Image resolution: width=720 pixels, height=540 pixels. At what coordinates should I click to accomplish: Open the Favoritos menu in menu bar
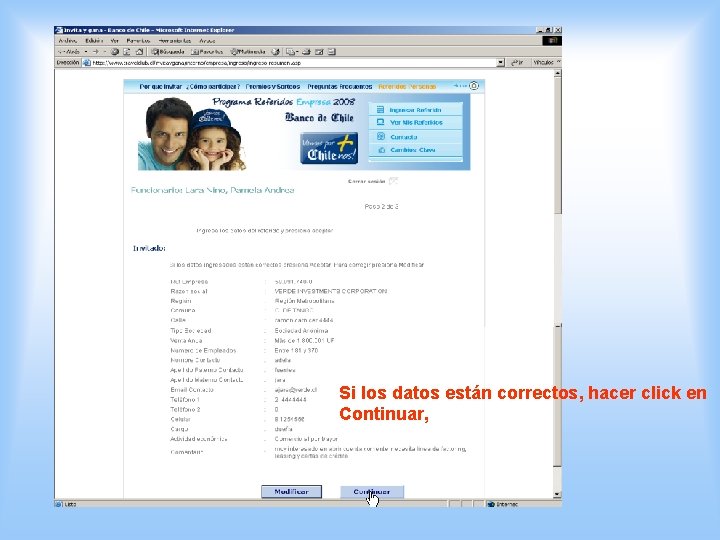pyautogui.click(x=138, y=41)
